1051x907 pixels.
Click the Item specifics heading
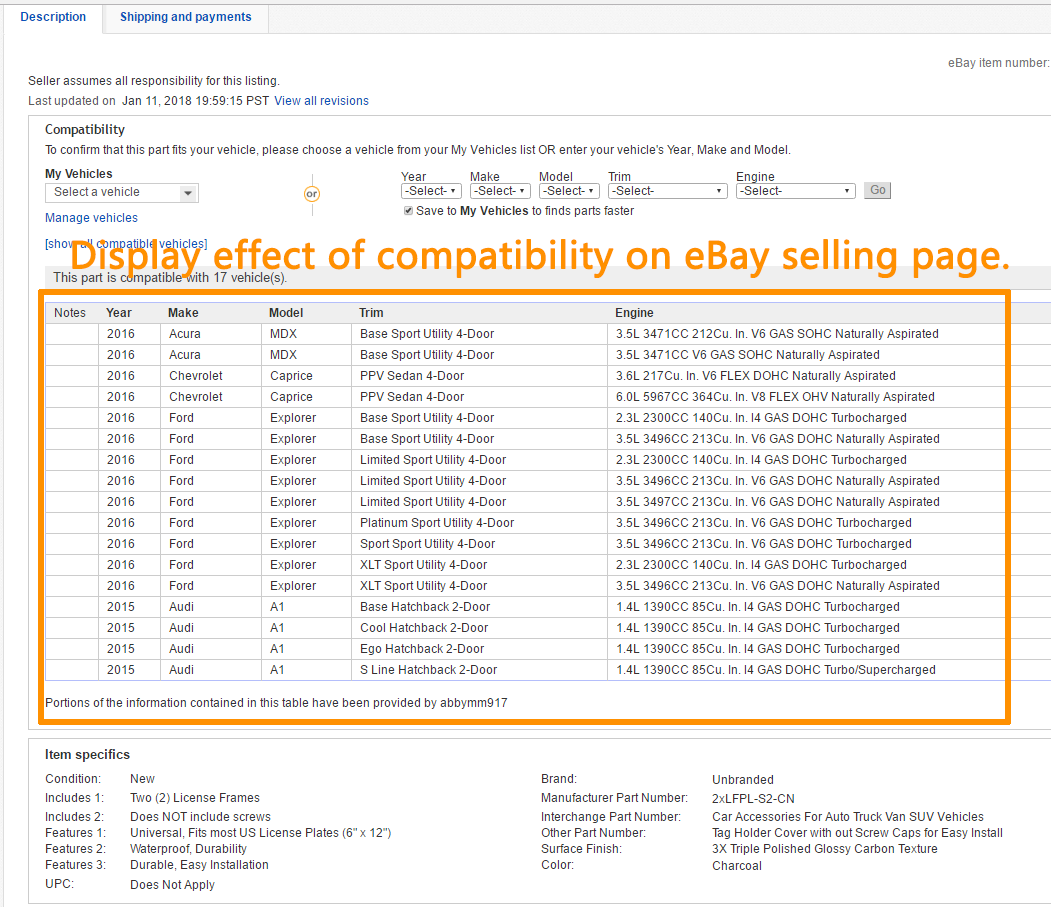[x=87, y=755]
